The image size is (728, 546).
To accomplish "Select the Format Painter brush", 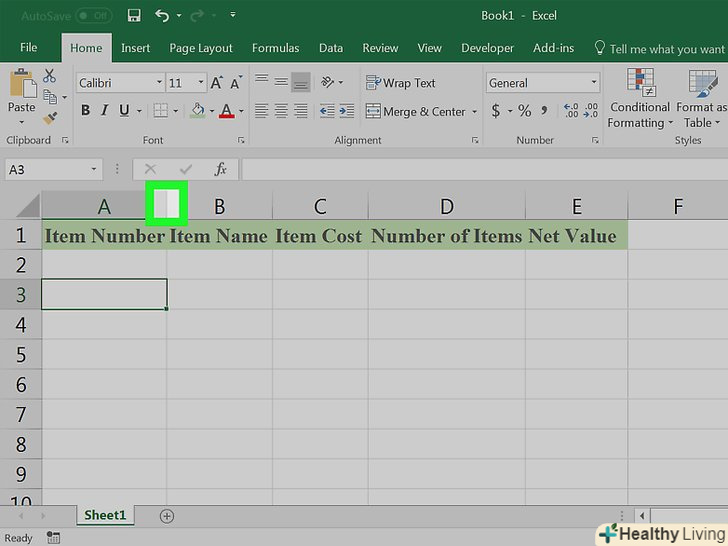I will point(50,118).
